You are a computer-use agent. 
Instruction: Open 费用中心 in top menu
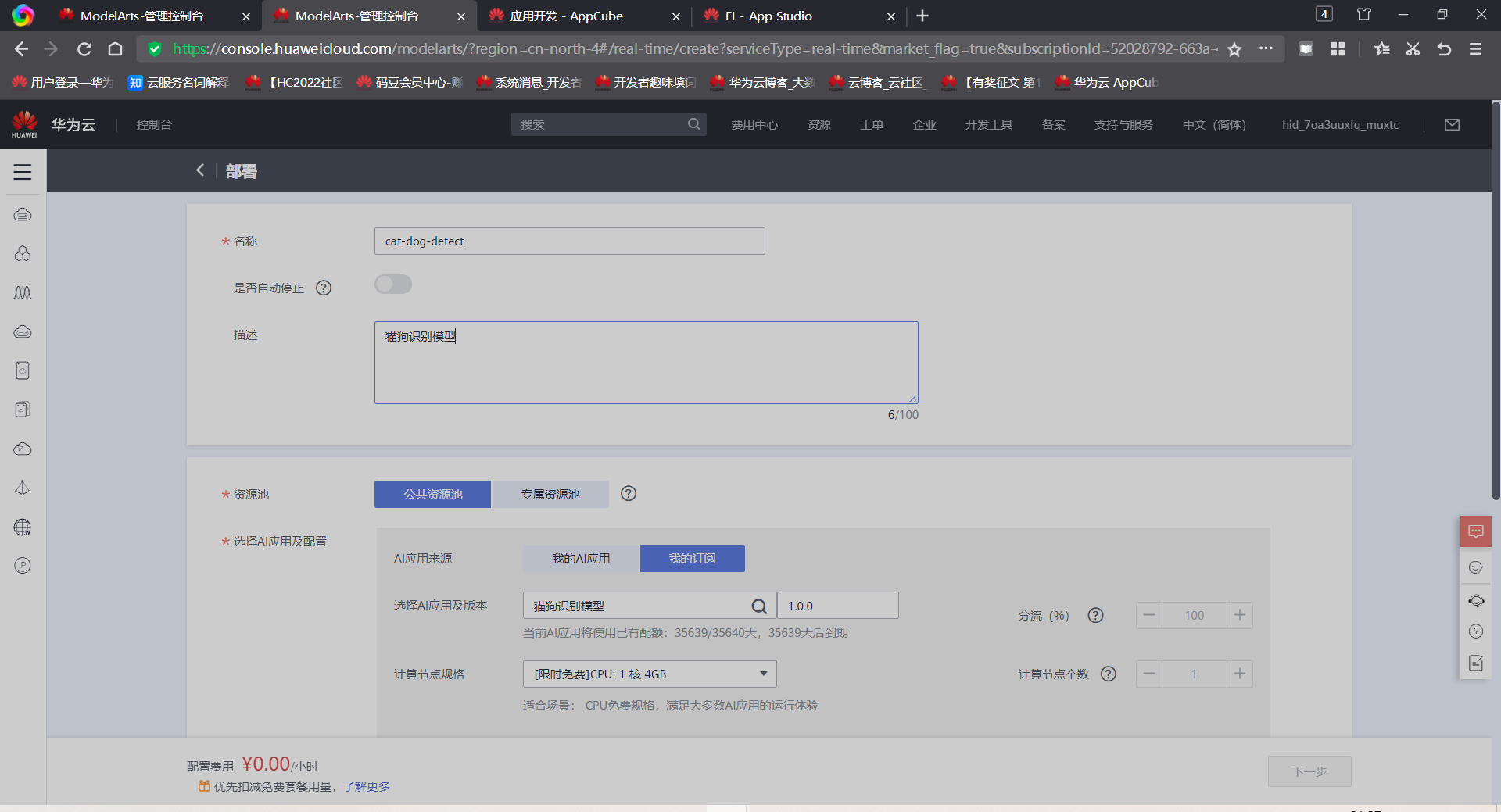pos(754,125)
